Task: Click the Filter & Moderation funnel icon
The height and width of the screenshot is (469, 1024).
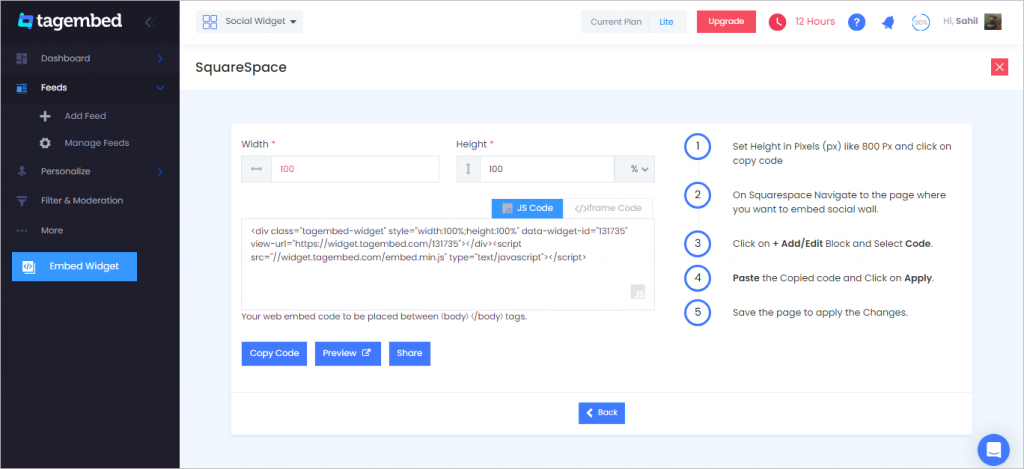Action: pos(22,201)
